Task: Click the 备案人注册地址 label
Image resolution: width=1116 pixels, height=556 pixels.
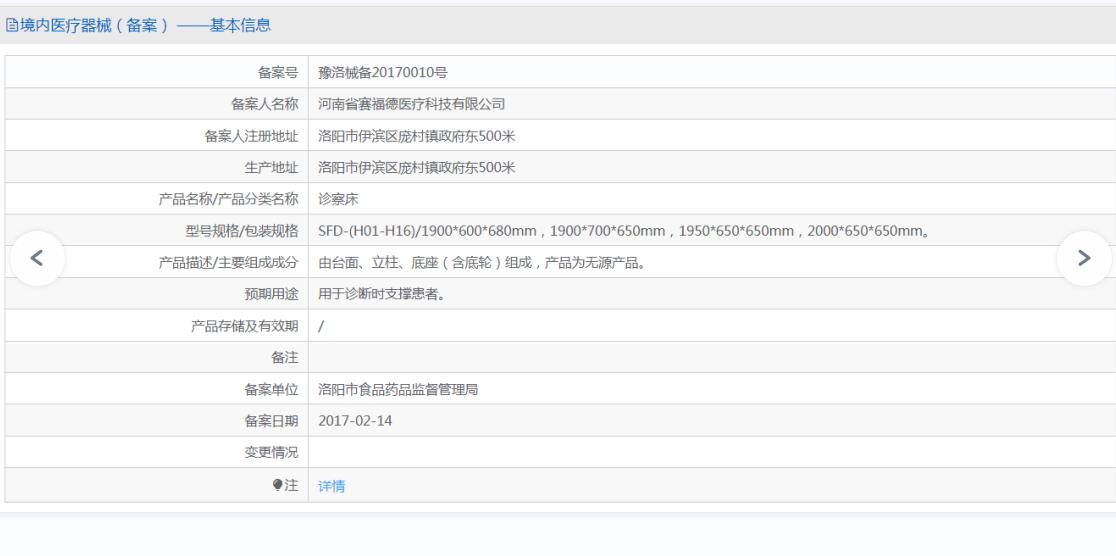Action: pyautogui.click(x=251, y=136)
